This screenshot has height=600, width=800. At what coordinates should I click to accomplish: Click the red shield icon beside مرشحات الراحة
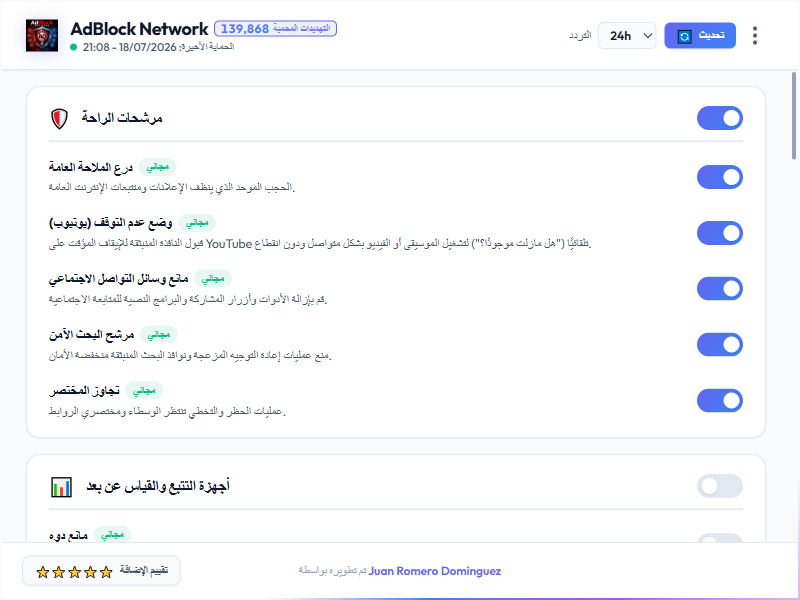coord(59,118)
